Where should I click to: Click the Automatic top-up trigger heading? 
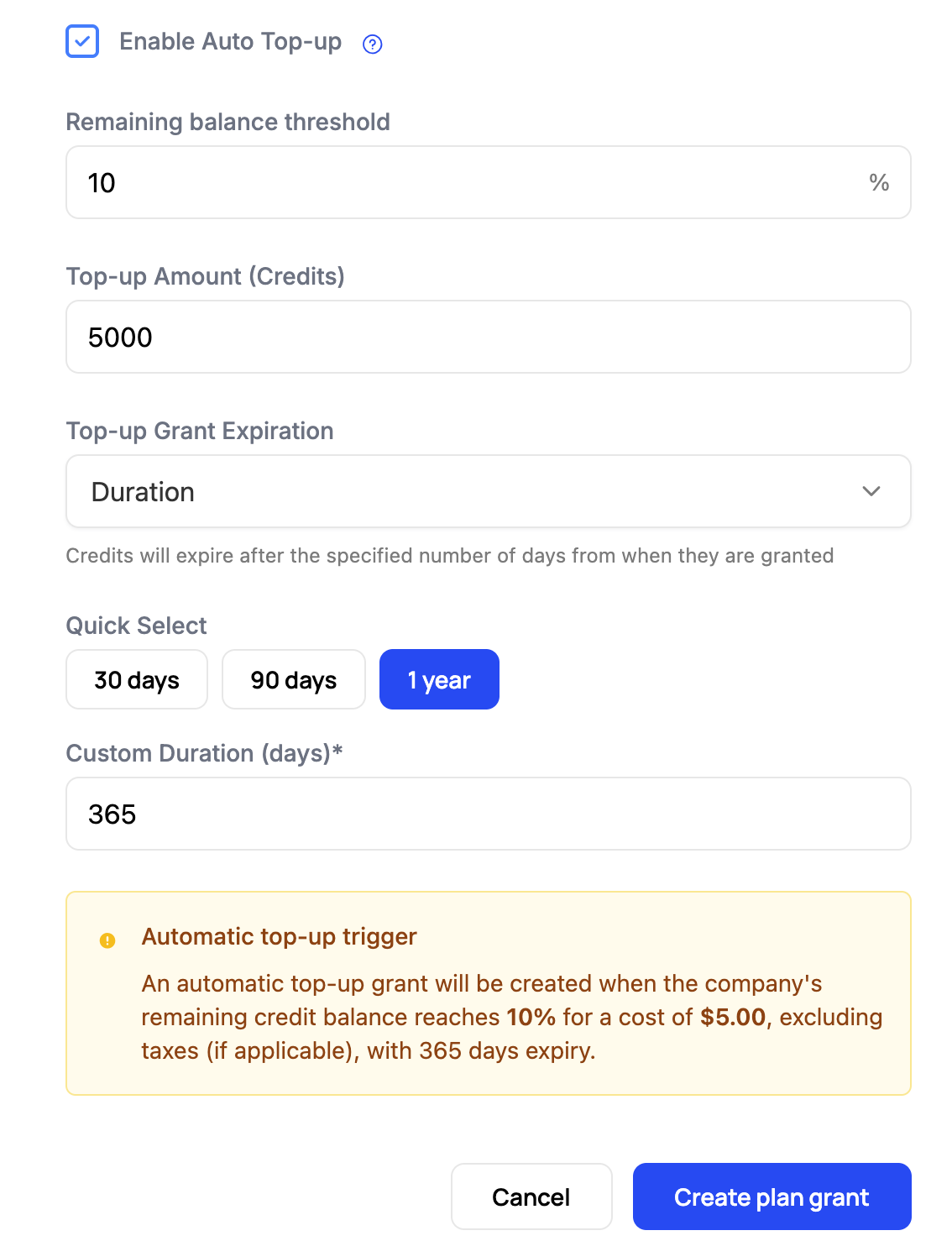[x=280, y=936]
